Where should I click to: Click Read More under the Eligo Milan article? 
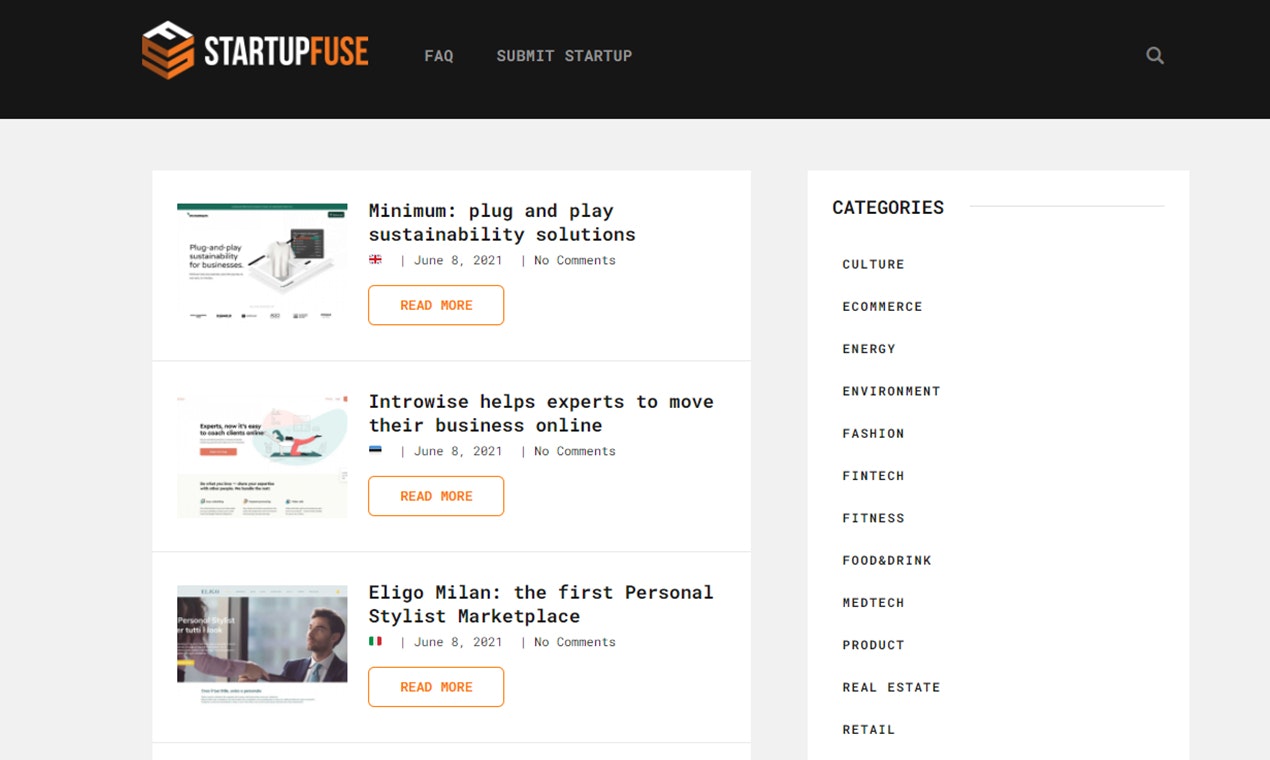coord(435,687)
